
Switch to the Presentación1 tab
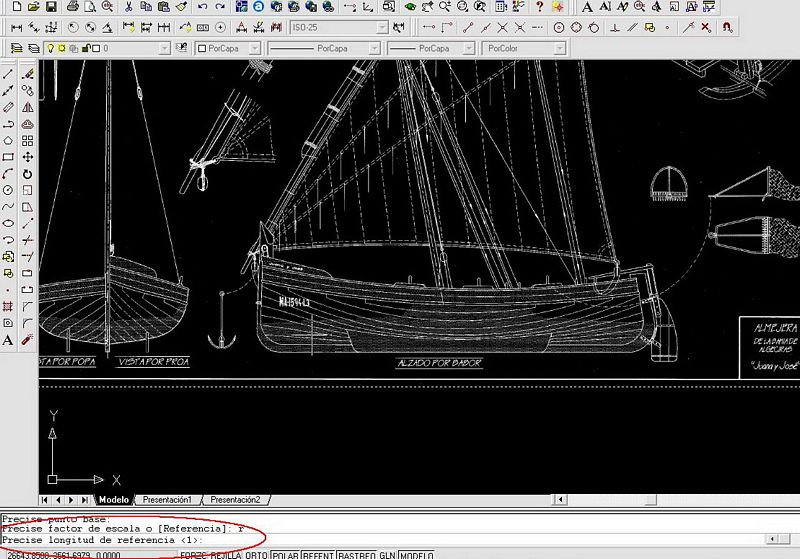[167, 500]
